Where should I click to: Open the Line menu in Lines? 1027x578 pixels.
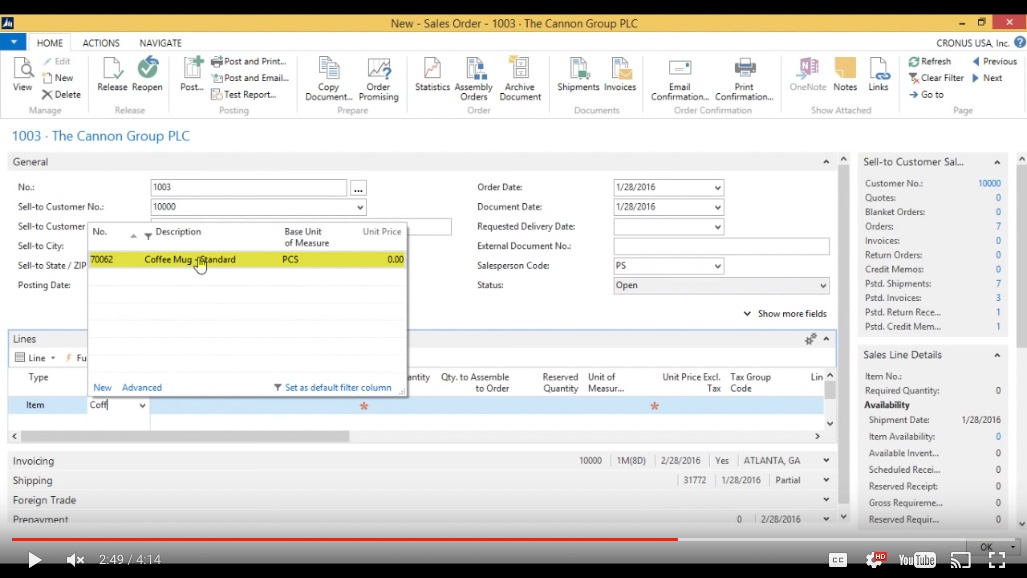35,358
